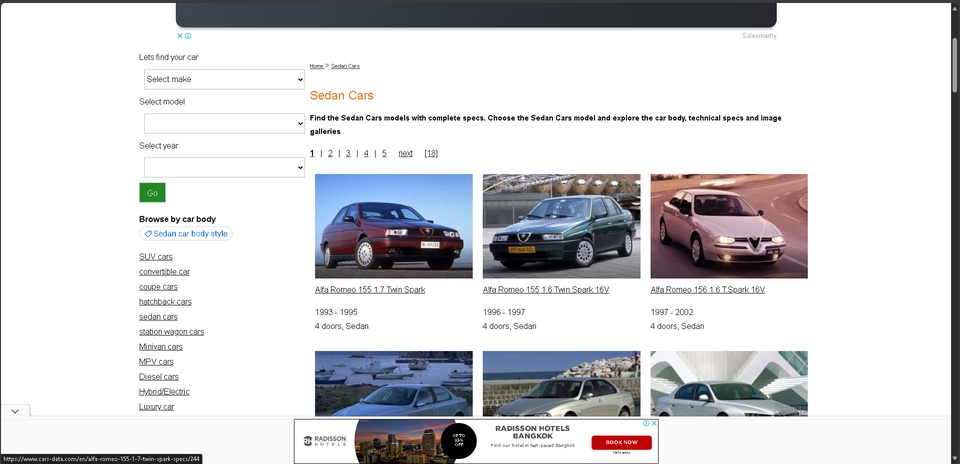The width and height of the screenshot is (960, 464).
Task: Click the '1997 - 2002' year text
Action: 672,312
